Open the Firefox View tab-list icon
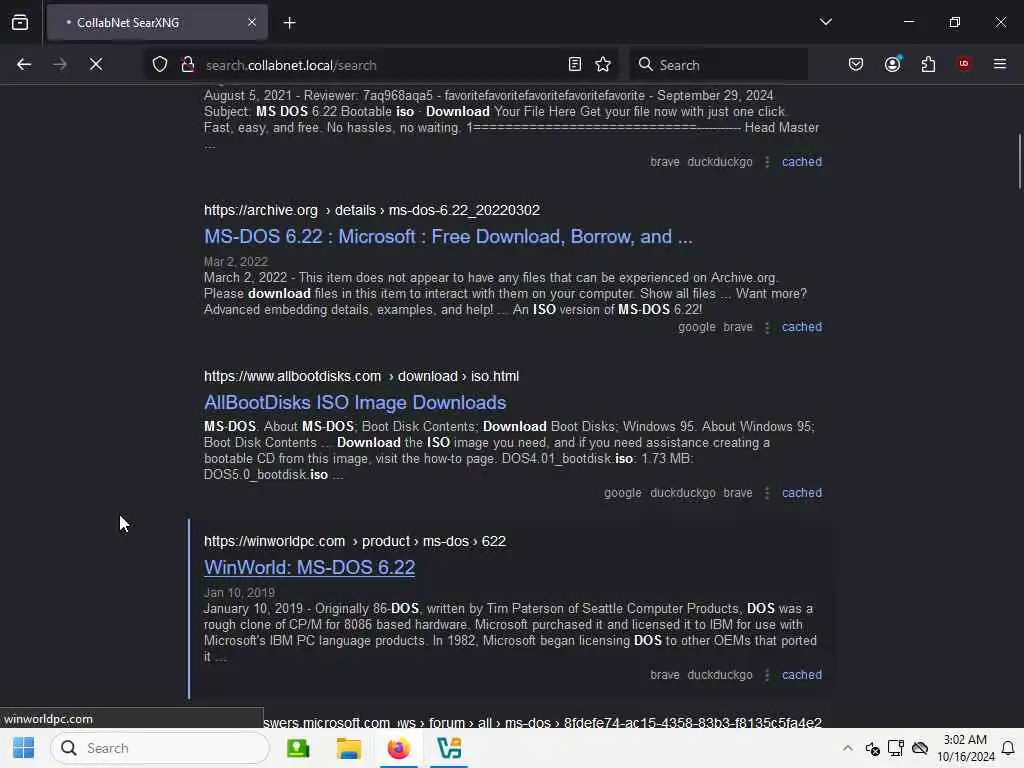Viewport: 1024px width, 768px height. point(20,22)
